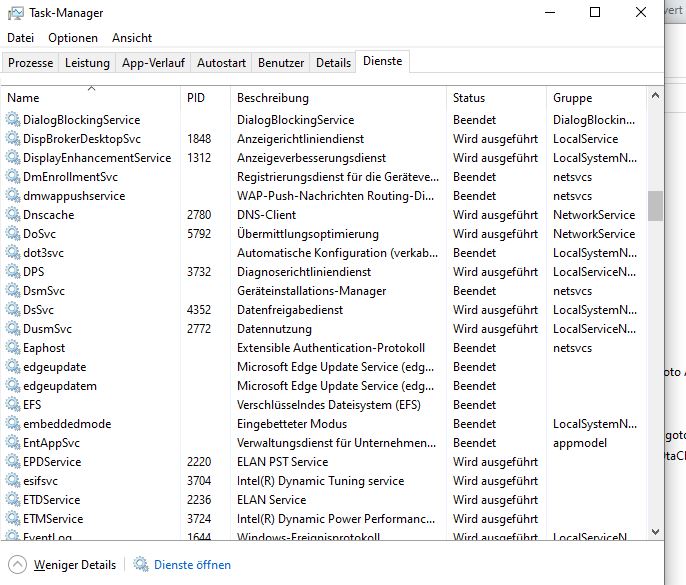Click the Weniger Details text button
The image size is (686, 585).
(x=75, y=565)
